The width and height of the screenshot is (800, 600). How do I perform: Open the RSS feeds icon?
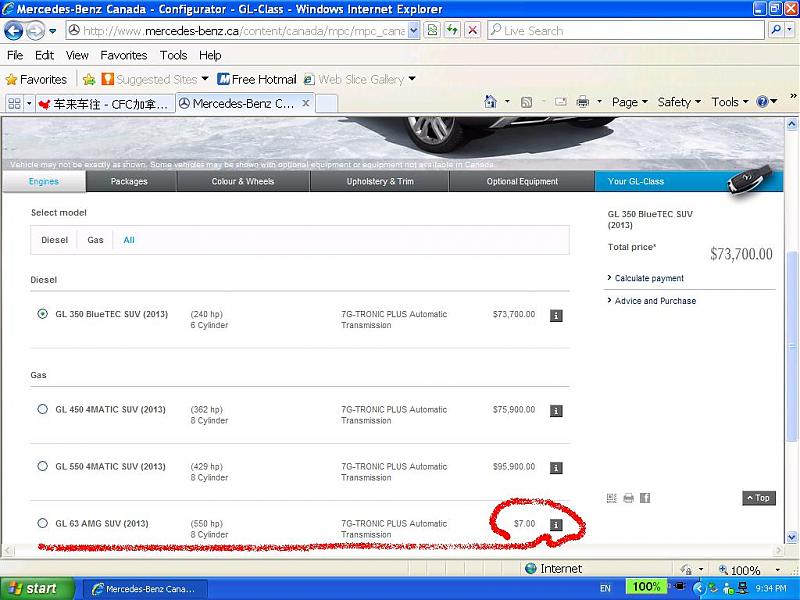pos(526,103)
